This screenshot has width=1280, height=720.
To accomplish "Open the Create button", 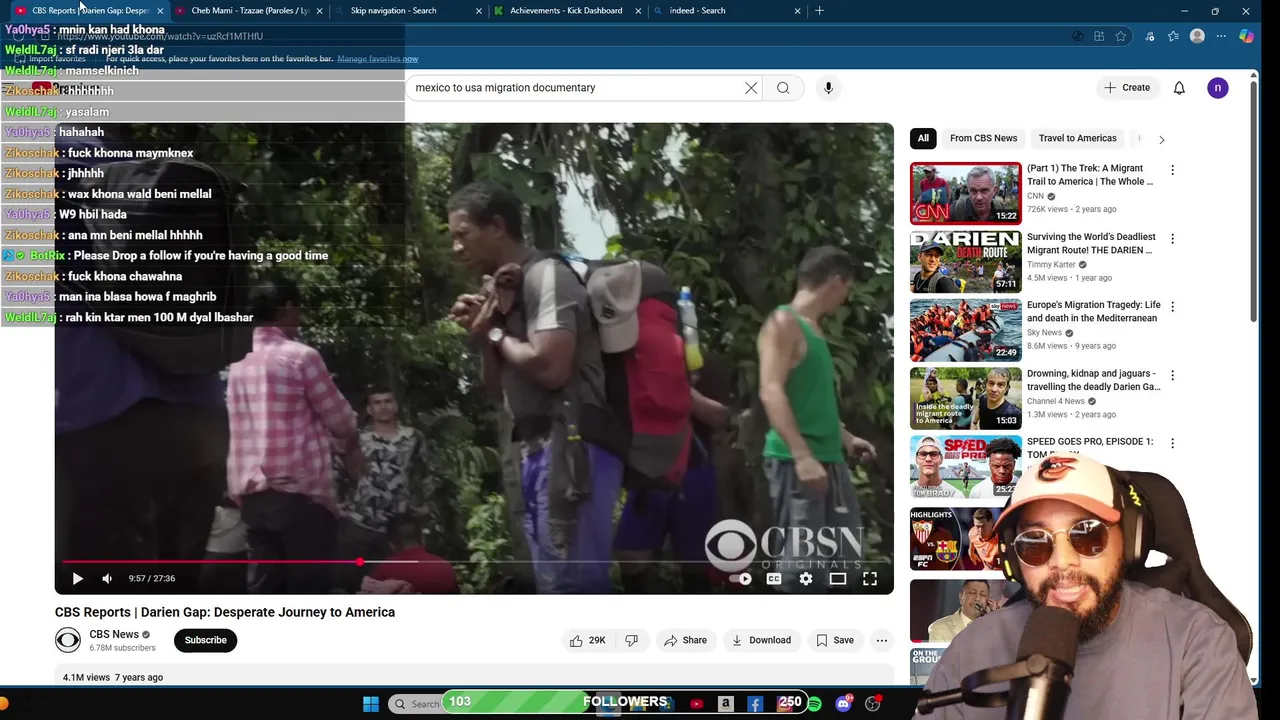I will [x=1127, y=88].
